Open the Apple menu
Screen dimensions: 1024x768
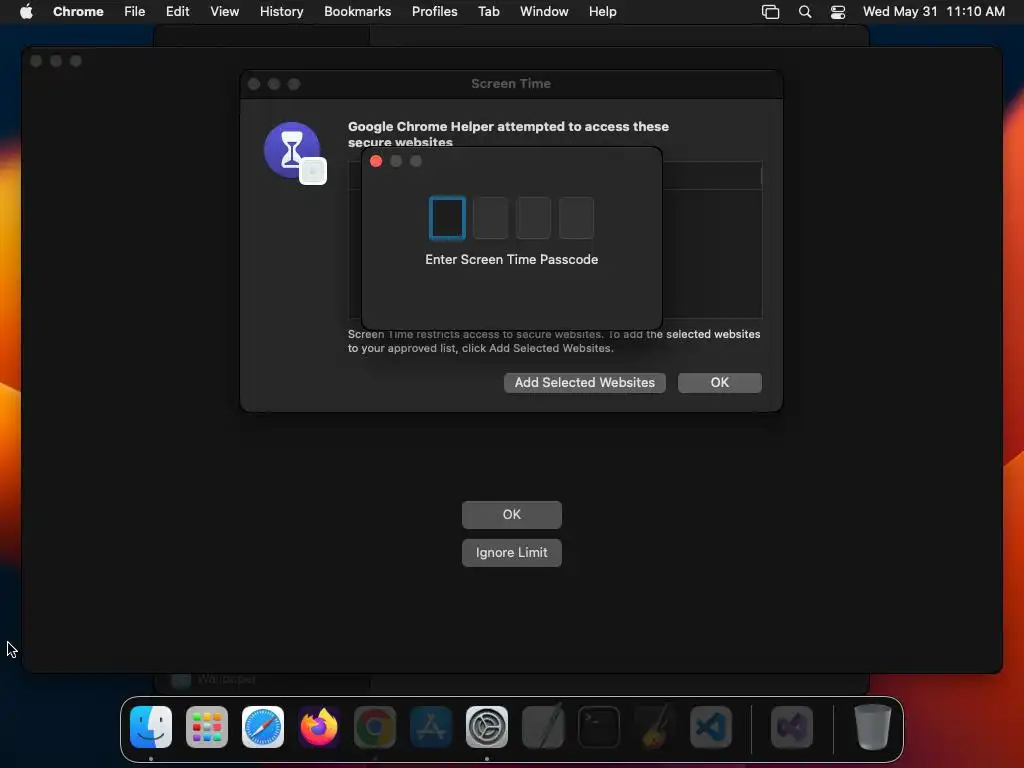[x=26, y=11]
